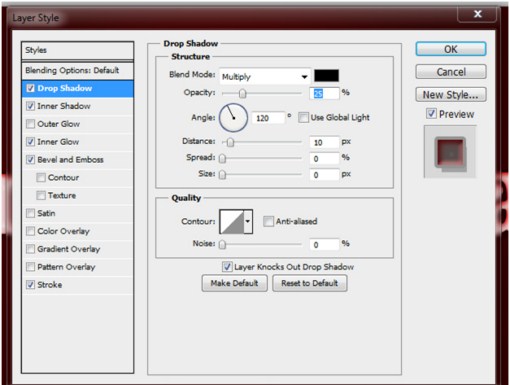
Task: Enable the Texture checkbox
Action: coord(41,195)
